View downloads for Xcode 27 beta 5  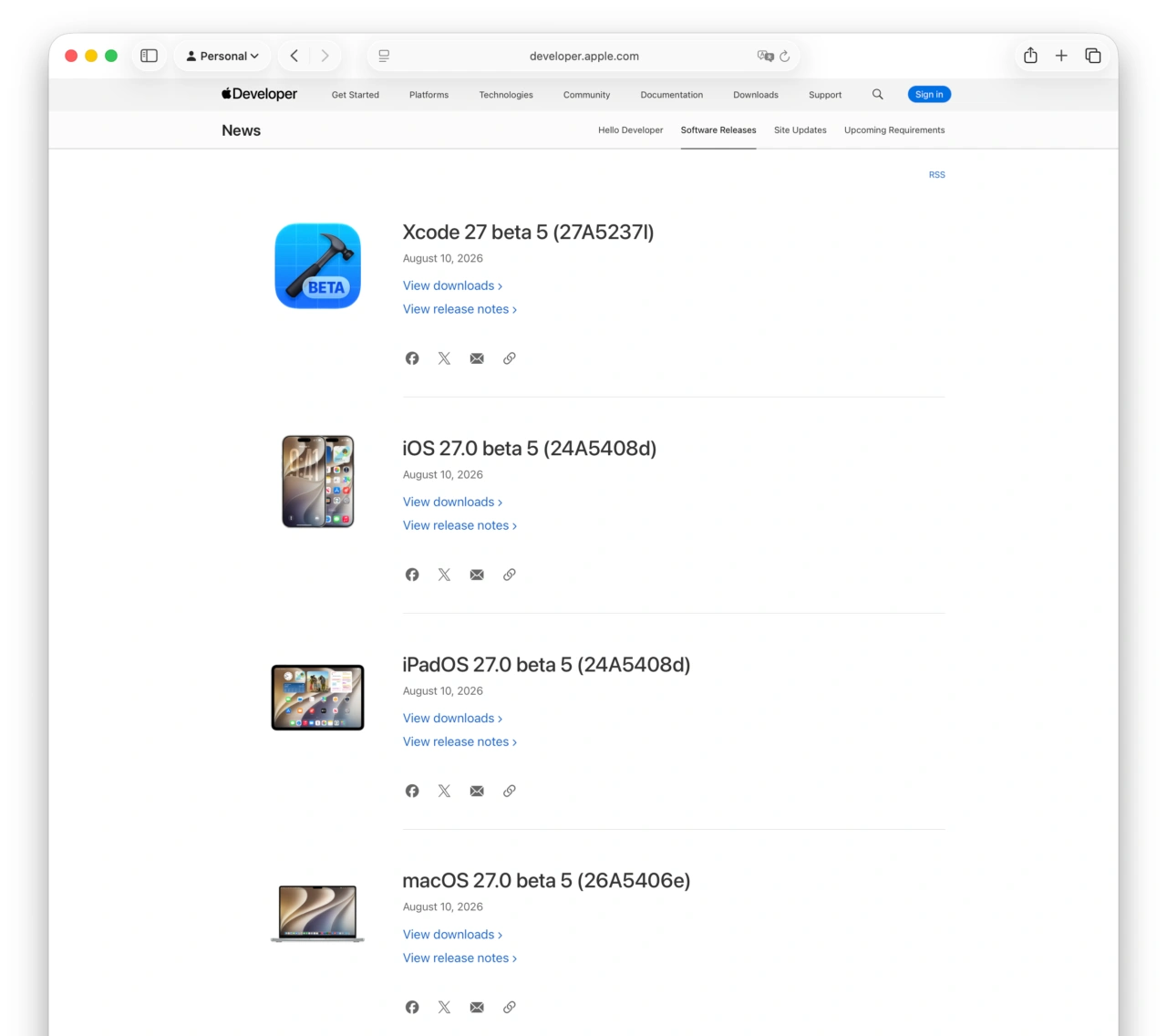(452, 285)
